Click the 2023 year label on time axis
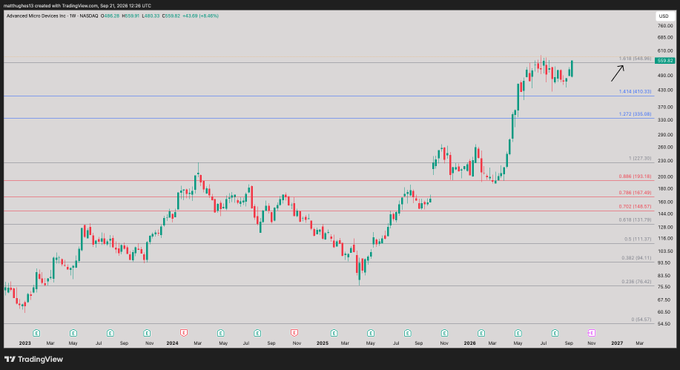Screen dimensions: 680x370 (x=25, y=343)
